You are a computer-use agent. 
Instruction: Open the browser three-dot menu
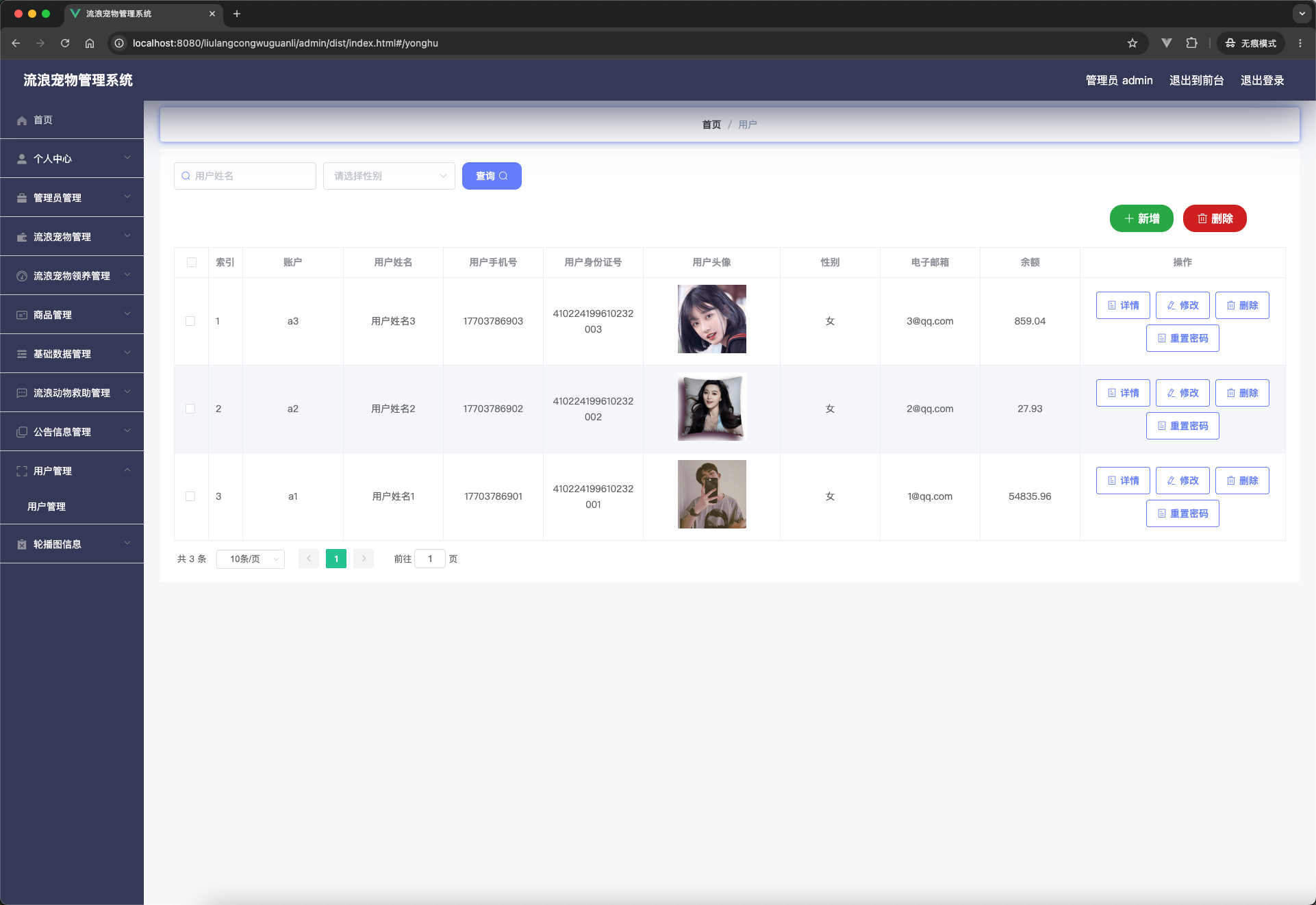pos(1300,43)
